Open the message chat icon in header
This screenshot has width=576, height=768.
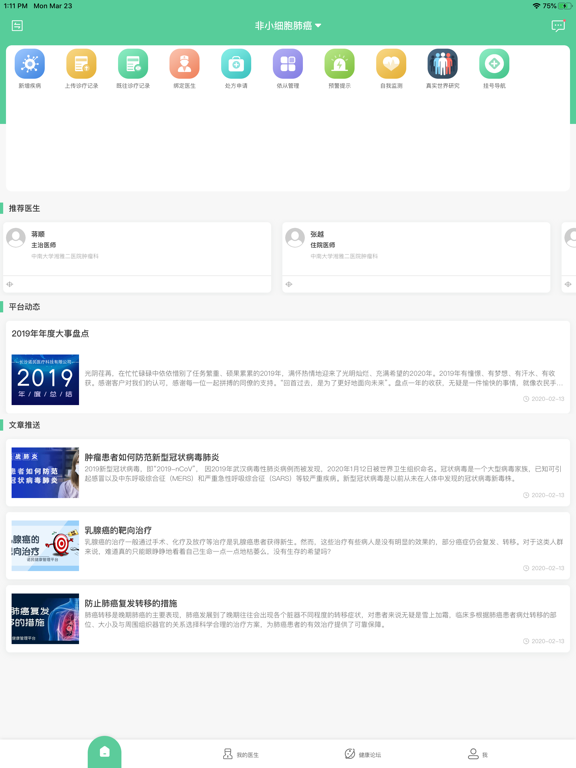click(558, 25)
